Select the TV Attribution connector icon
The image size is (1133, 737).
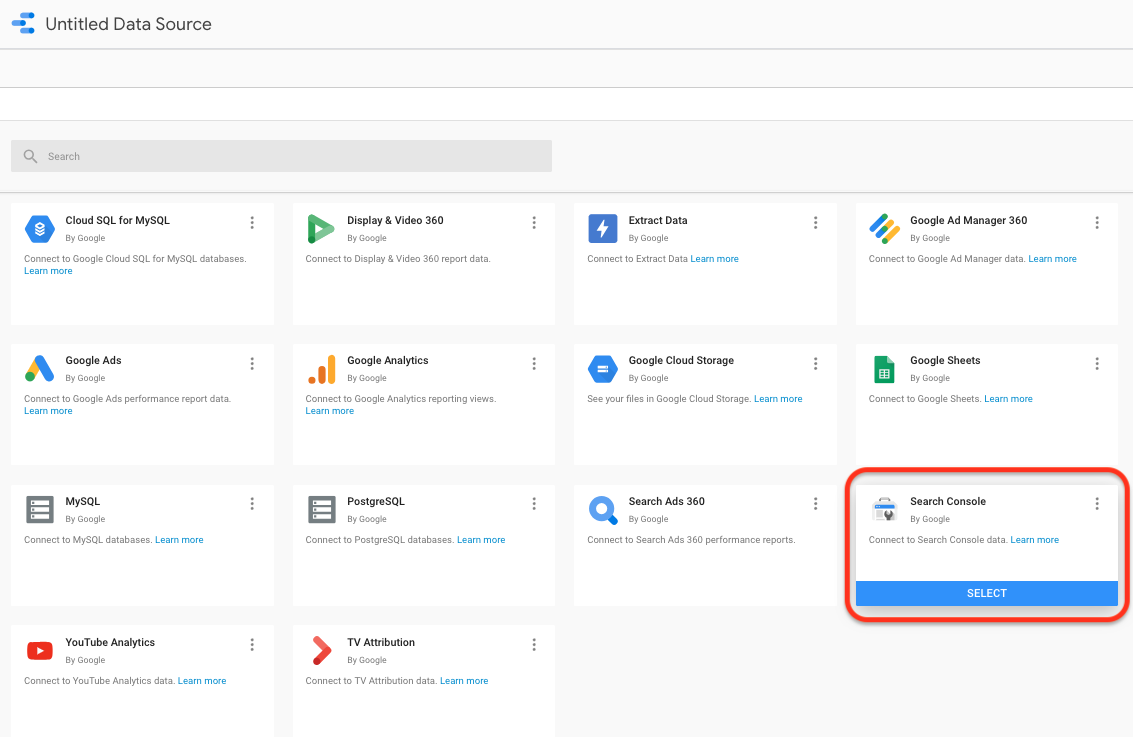tap(321, 650)
